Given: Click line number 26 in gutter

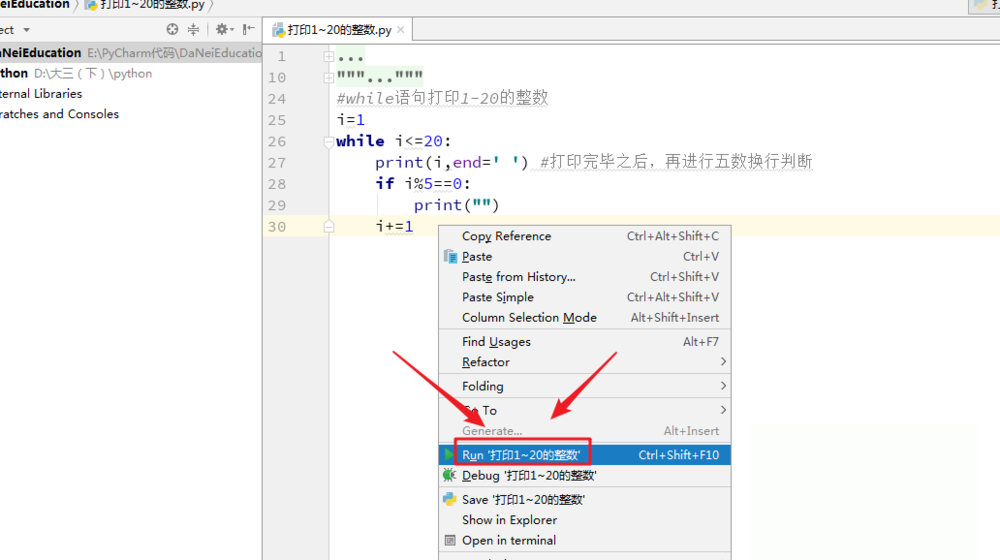Looking at the screenshot, I should click(x=277, y=142).
